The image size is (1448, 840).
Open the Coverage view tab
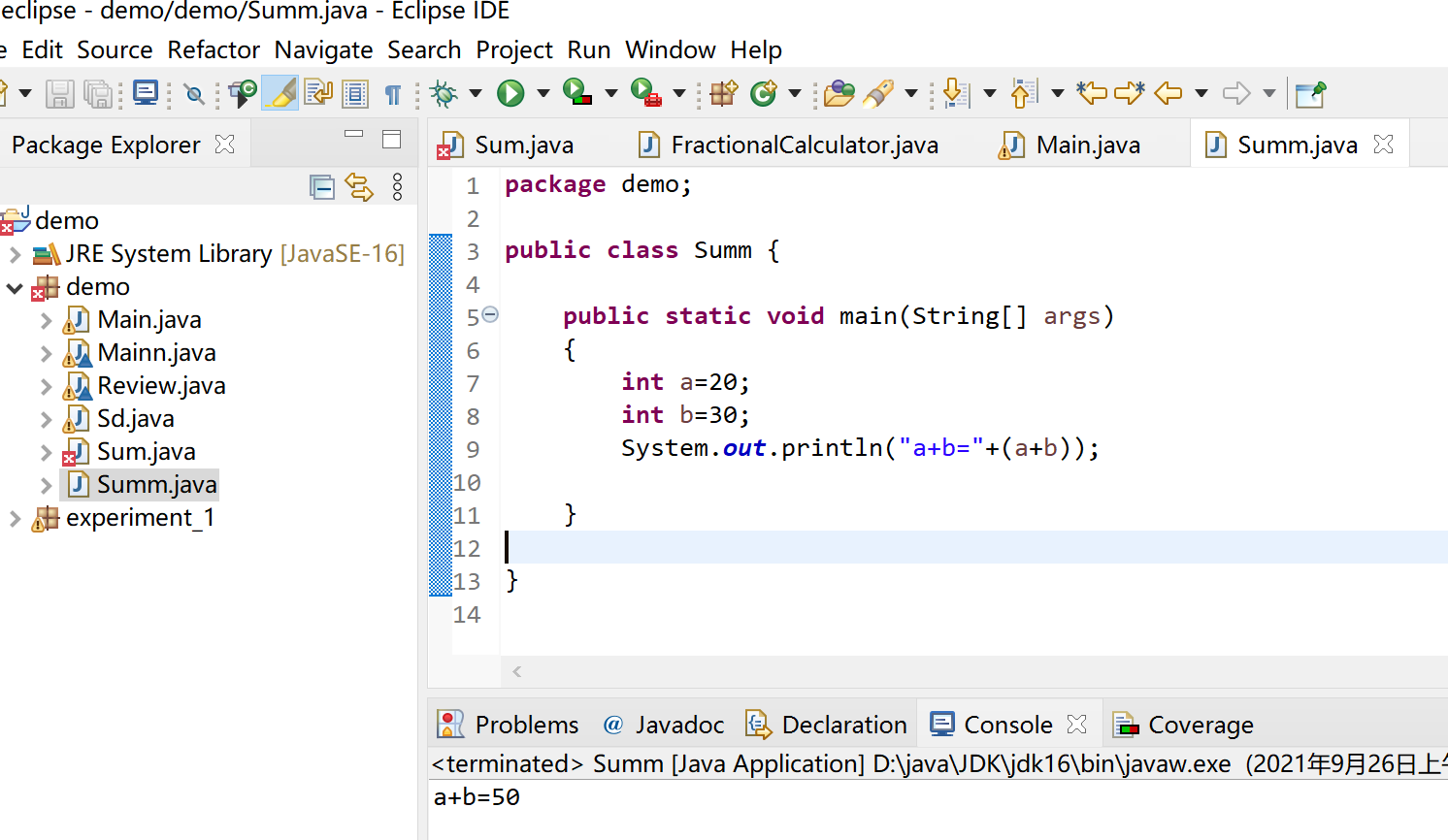point(1183,725)
